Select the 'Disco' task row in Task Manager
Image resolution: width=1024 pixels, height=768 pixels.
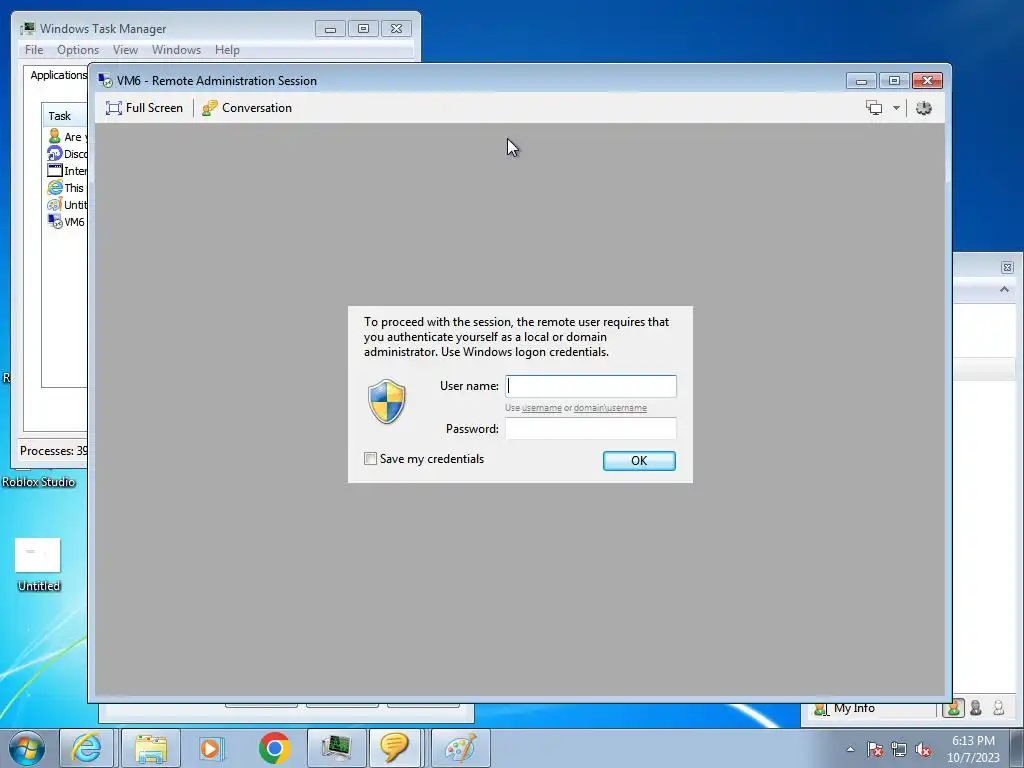coord(67,153)
